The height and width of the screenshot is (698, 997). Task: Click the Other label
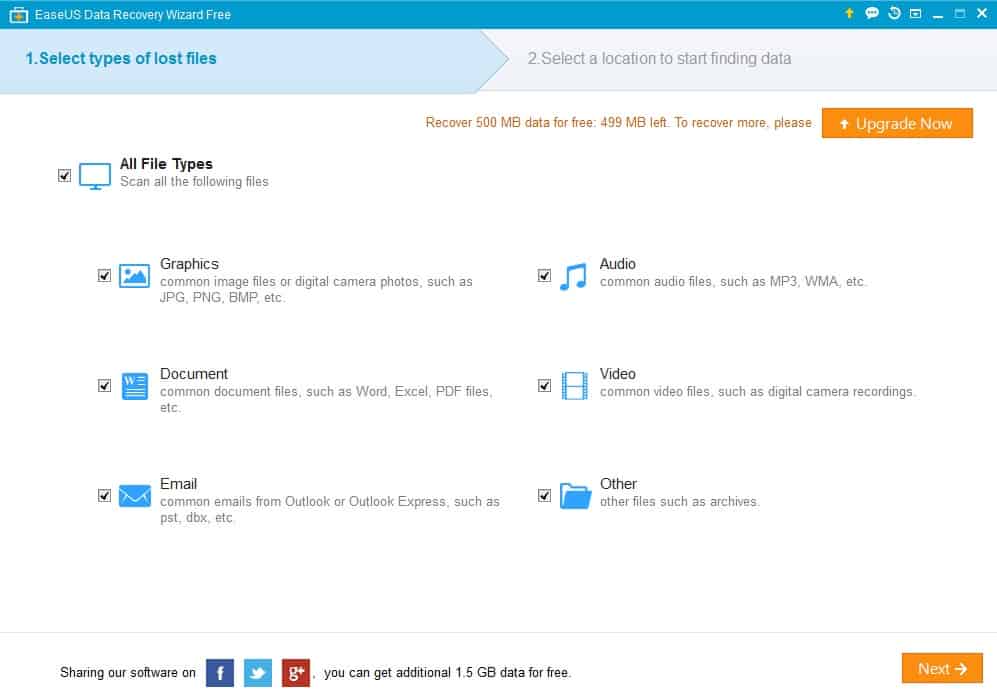618,484
